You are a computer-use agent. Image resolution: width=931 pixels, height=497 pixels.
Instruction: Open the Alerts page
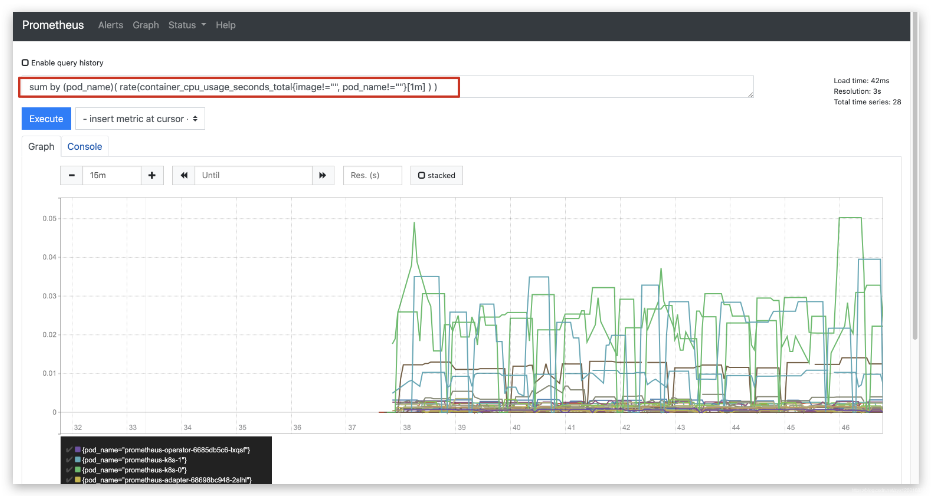pos(110,25)
